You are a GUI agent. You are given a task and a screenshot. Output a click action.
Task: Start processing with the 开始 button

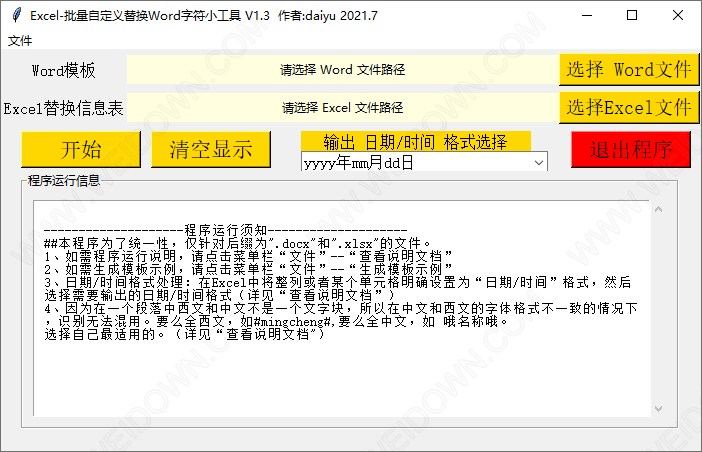point(81,150)
